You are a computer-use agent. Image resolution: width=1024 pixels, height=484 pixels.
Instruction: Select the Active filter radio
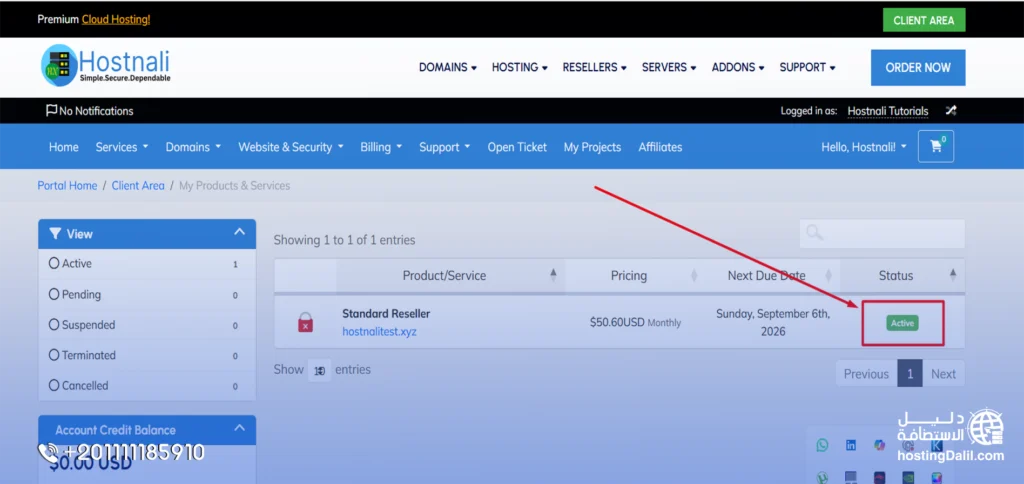coord(54,263)
